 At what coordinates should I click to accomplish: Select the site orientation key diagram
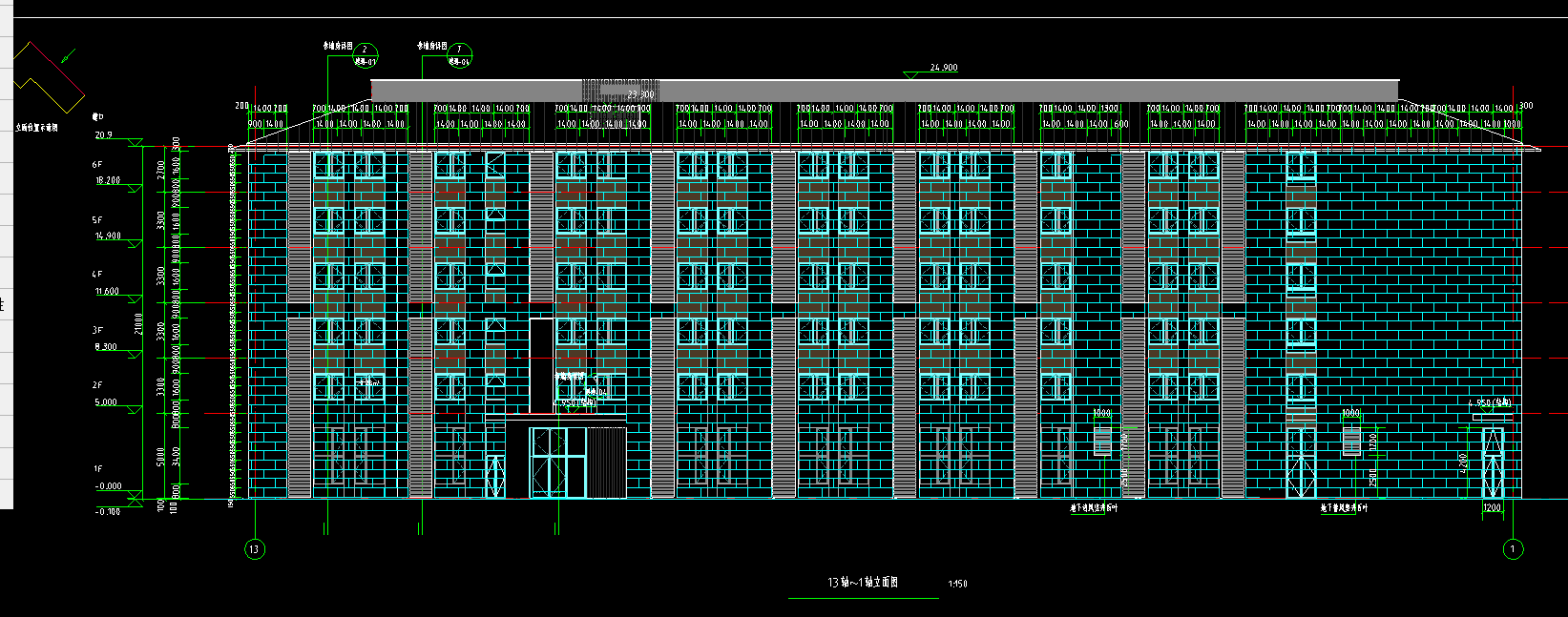(48, 77)
